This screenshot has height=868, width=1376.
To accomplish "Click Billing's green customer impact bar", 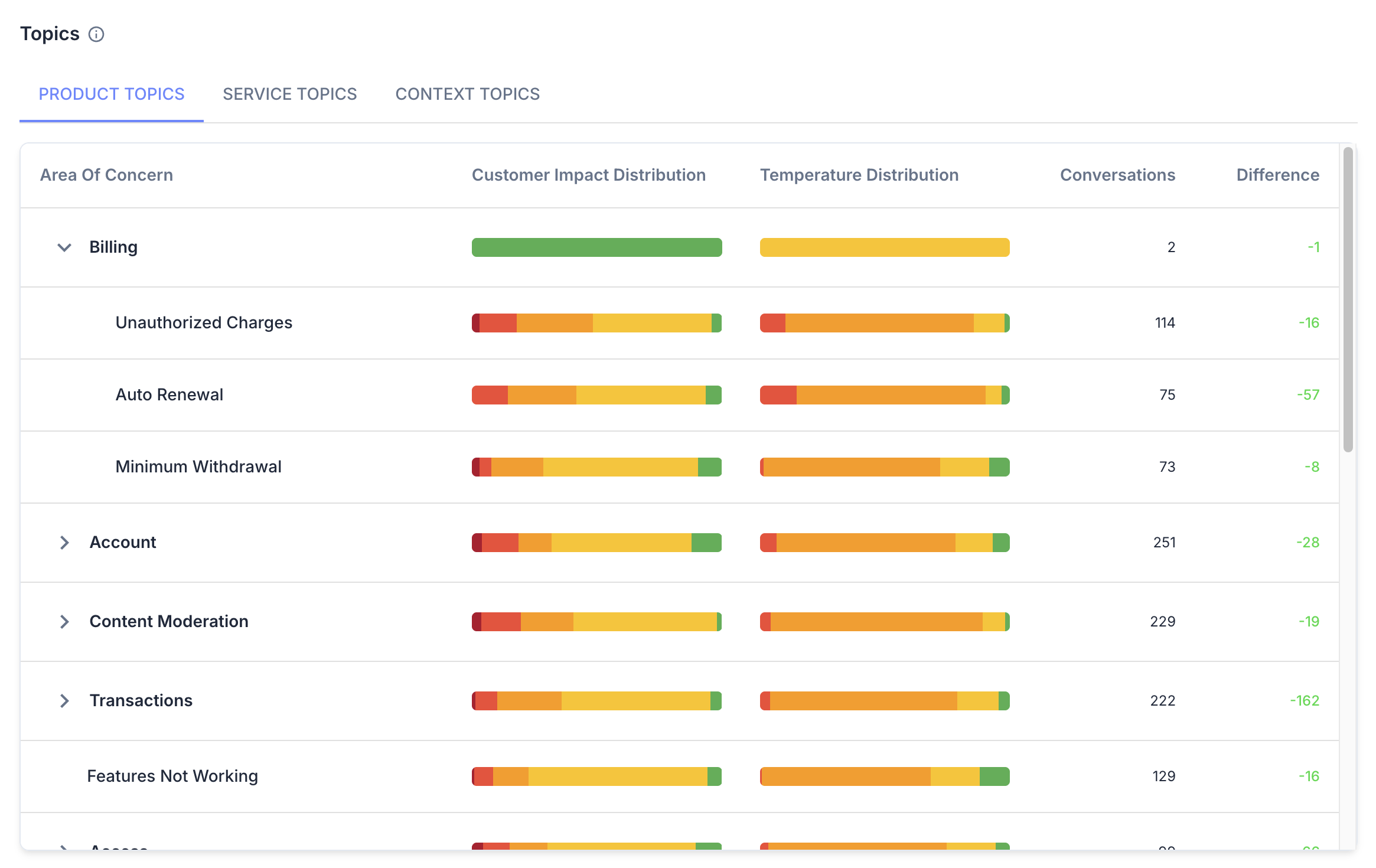I will coord(596,247).
